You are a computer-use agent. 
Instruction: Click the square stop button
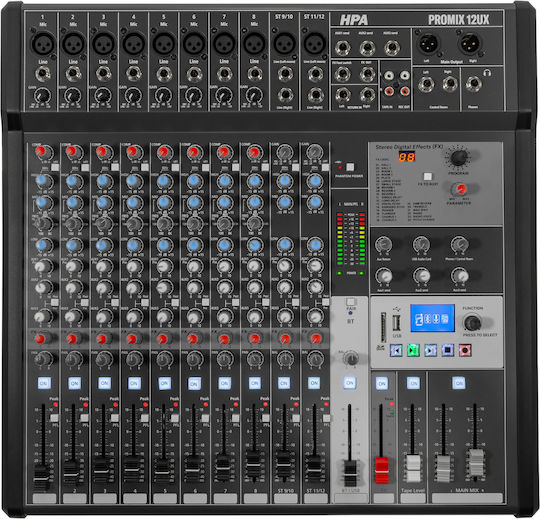pos(448,350)
